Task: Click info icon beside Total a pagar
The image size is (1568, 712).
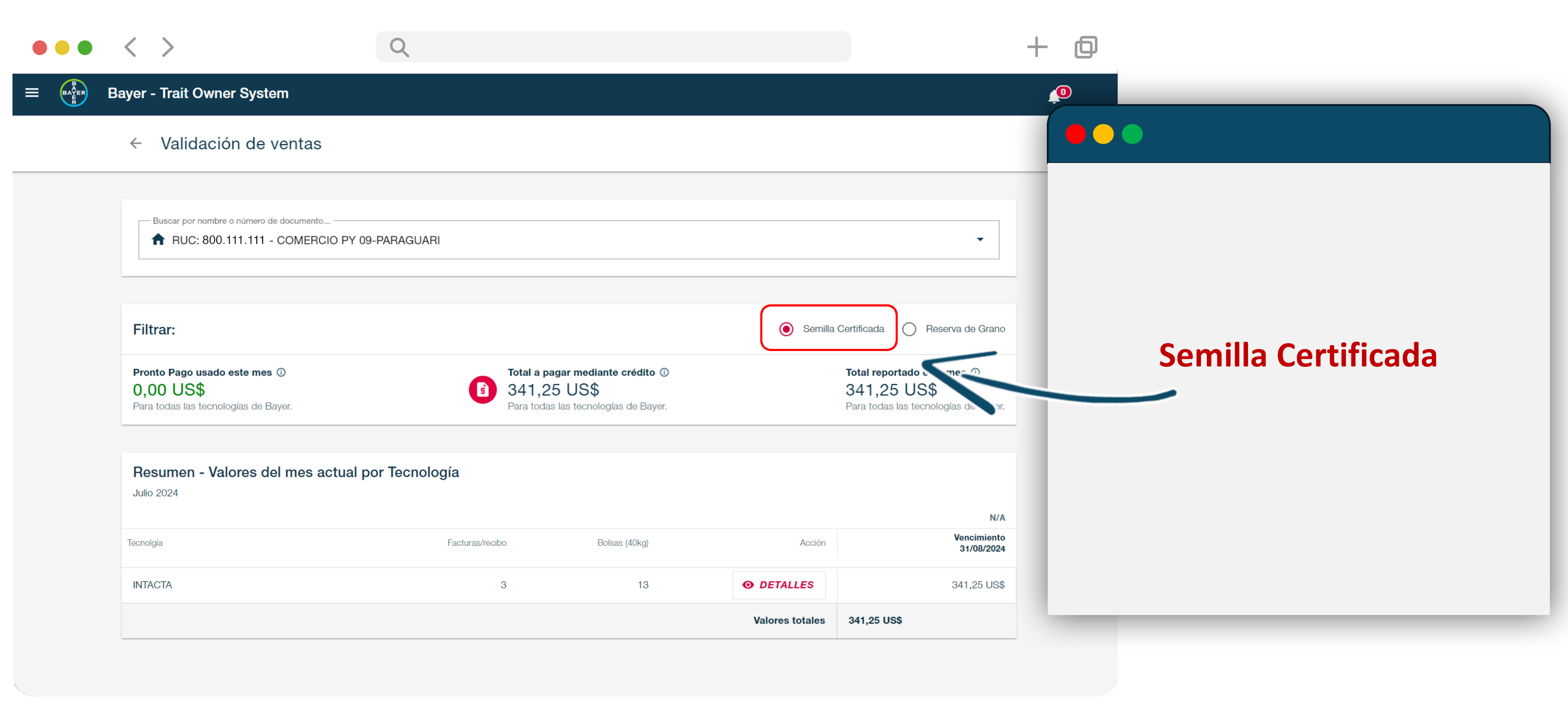Action: click(x=664, y=372)
